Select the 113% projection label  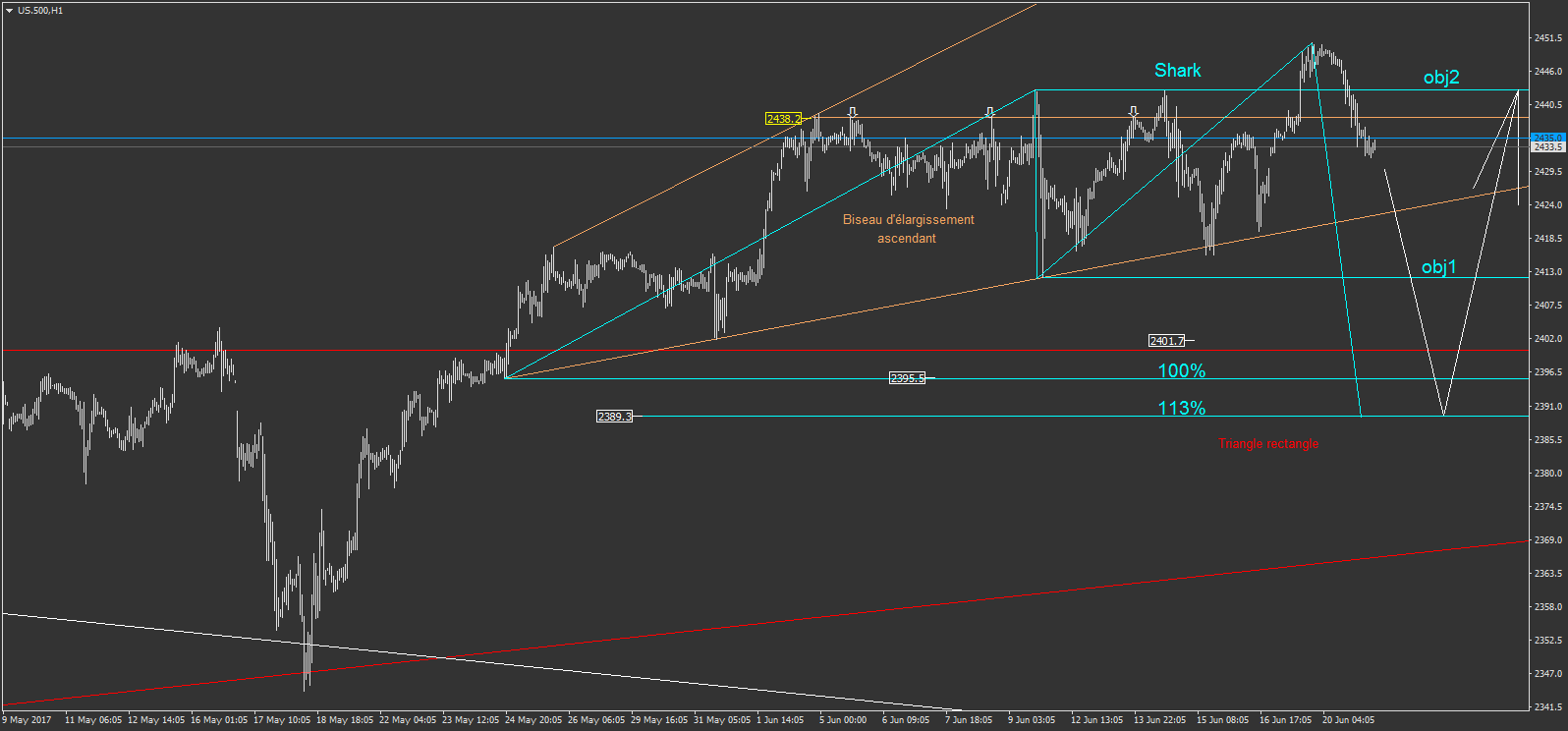(1181, 408)
